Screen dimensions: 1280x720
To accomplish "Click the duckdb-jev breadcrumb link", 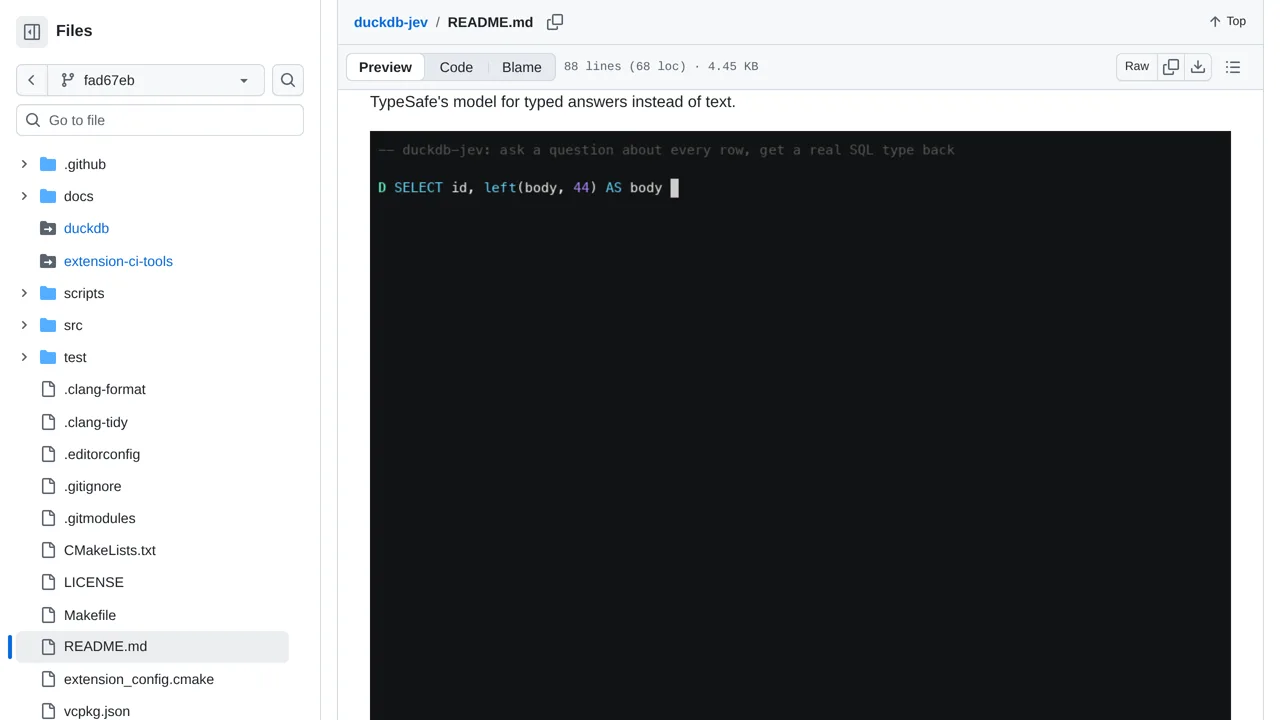I will pyautogui.click(x=391, y=22).
